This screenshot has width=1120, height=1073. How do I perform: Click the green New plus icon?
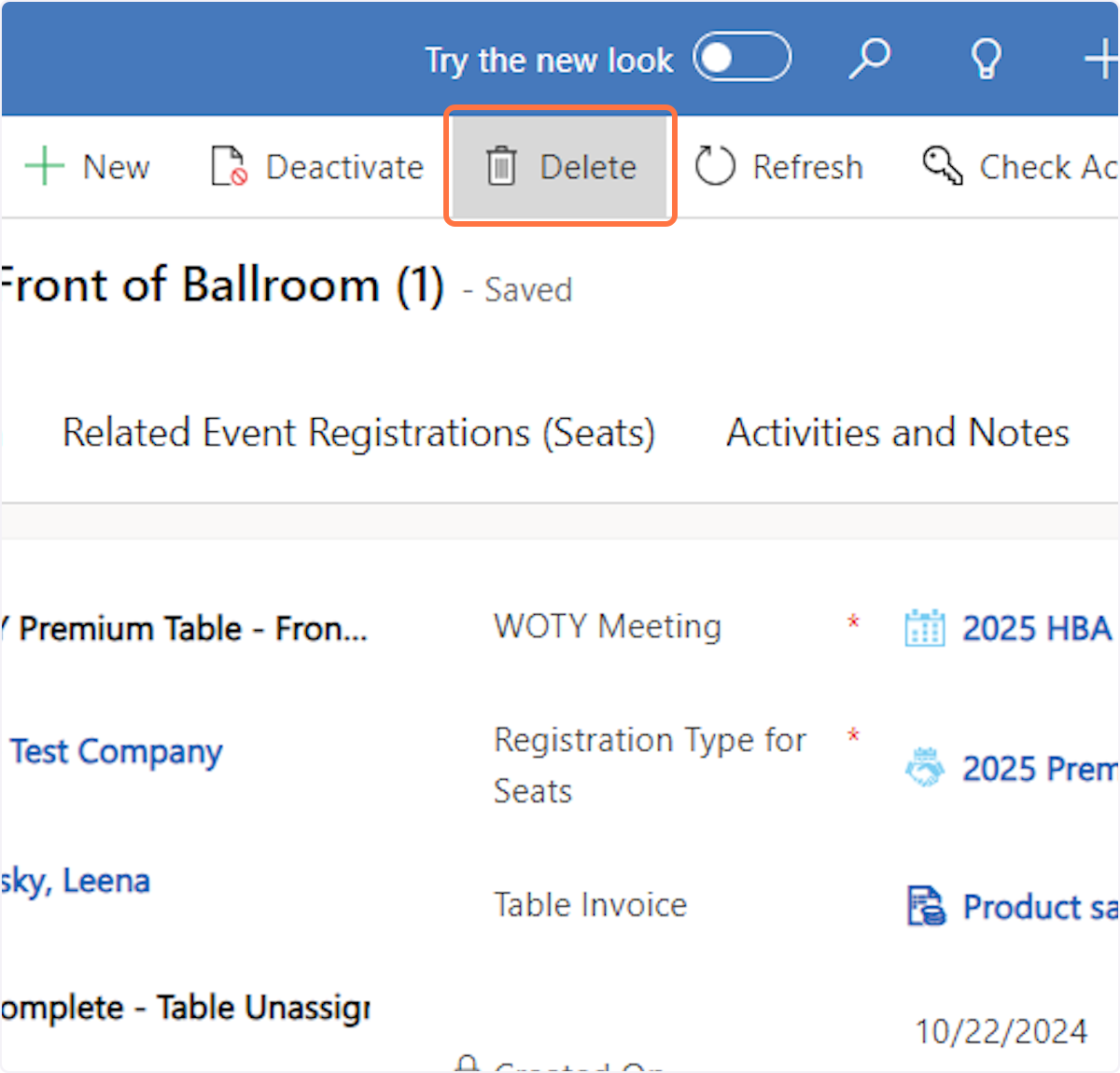44,167
